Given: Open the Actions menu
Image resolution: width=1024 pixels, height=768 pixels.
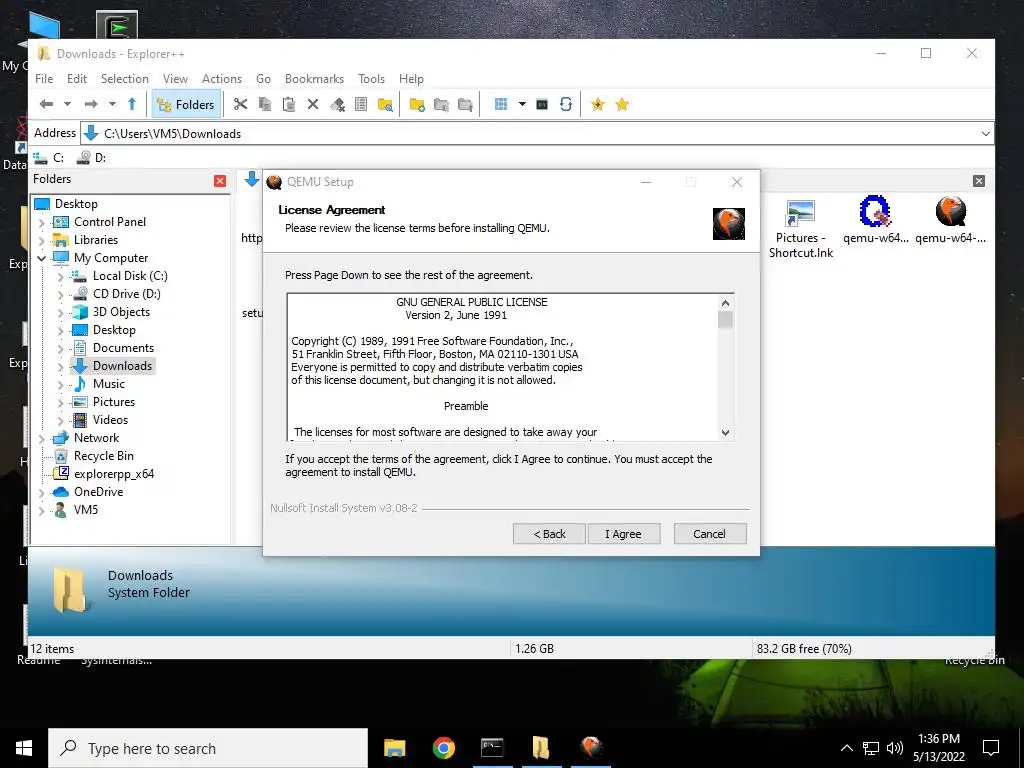Looking at the screenshot, I should click(x=221, y=78).
